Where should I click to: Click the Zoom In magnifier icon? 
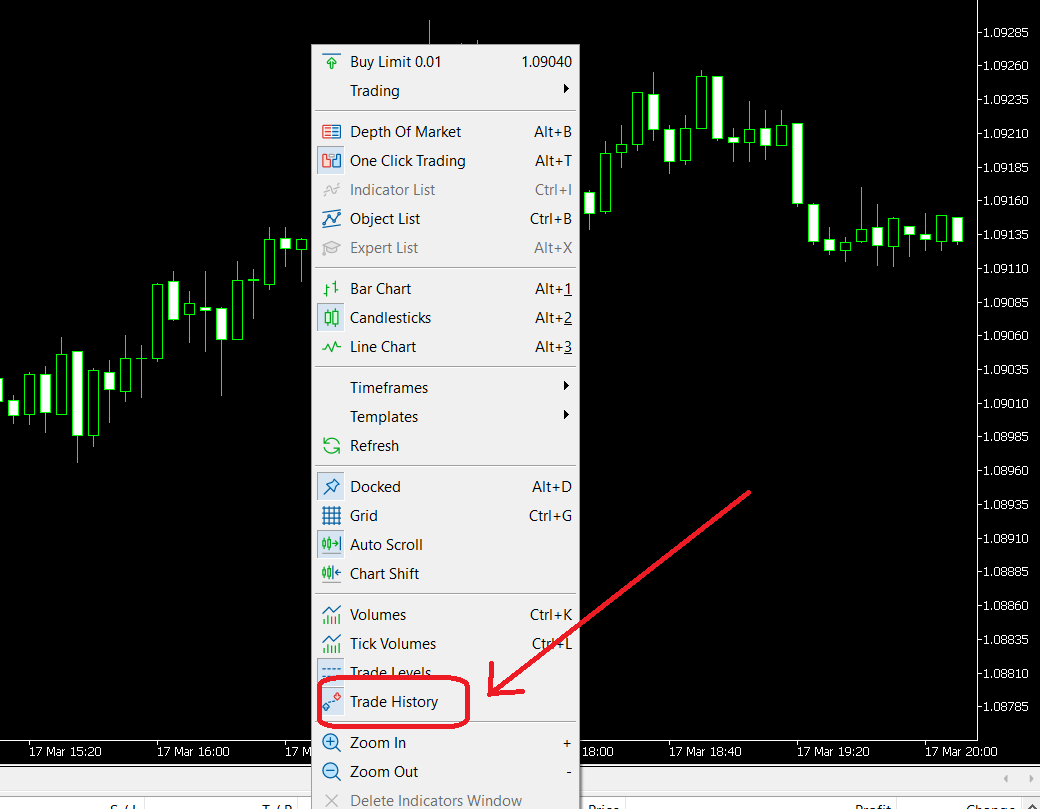point(331,743)
